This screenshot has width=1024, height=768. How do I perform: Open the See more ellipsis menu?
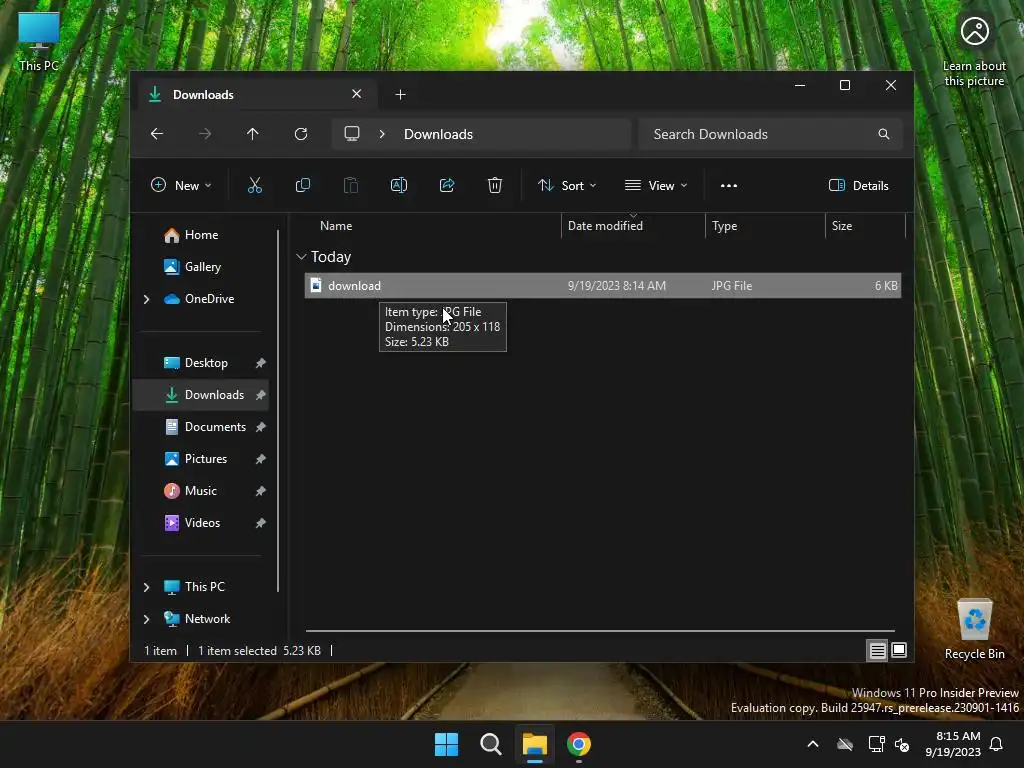pyautogui.click(x=729, y=185)
